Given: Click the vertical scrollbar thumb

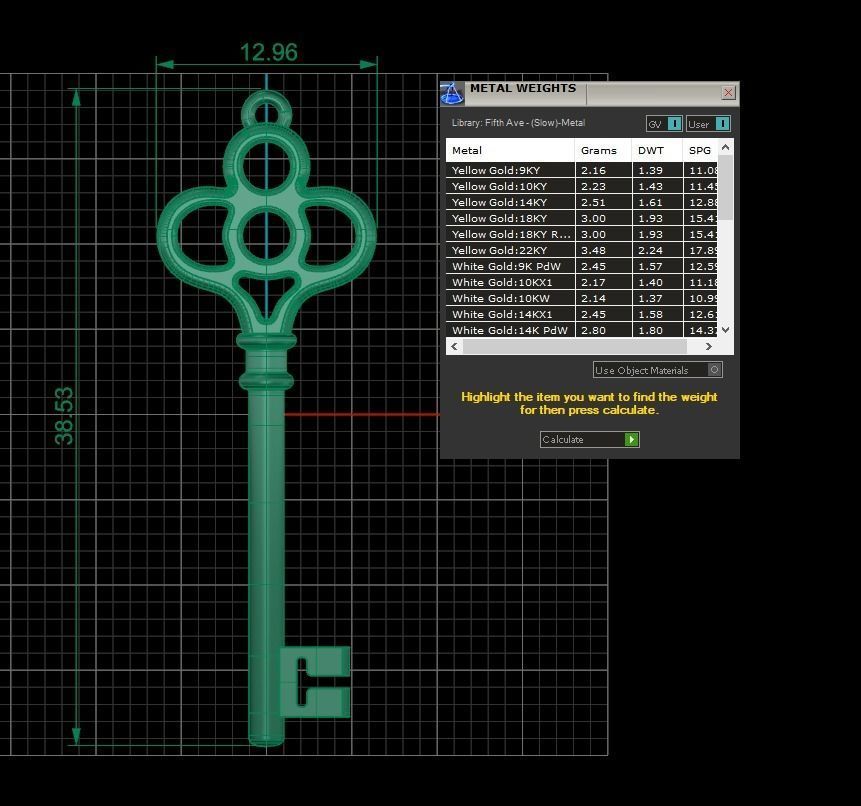Looking at the screenshot, I should [x=725, y=187].
